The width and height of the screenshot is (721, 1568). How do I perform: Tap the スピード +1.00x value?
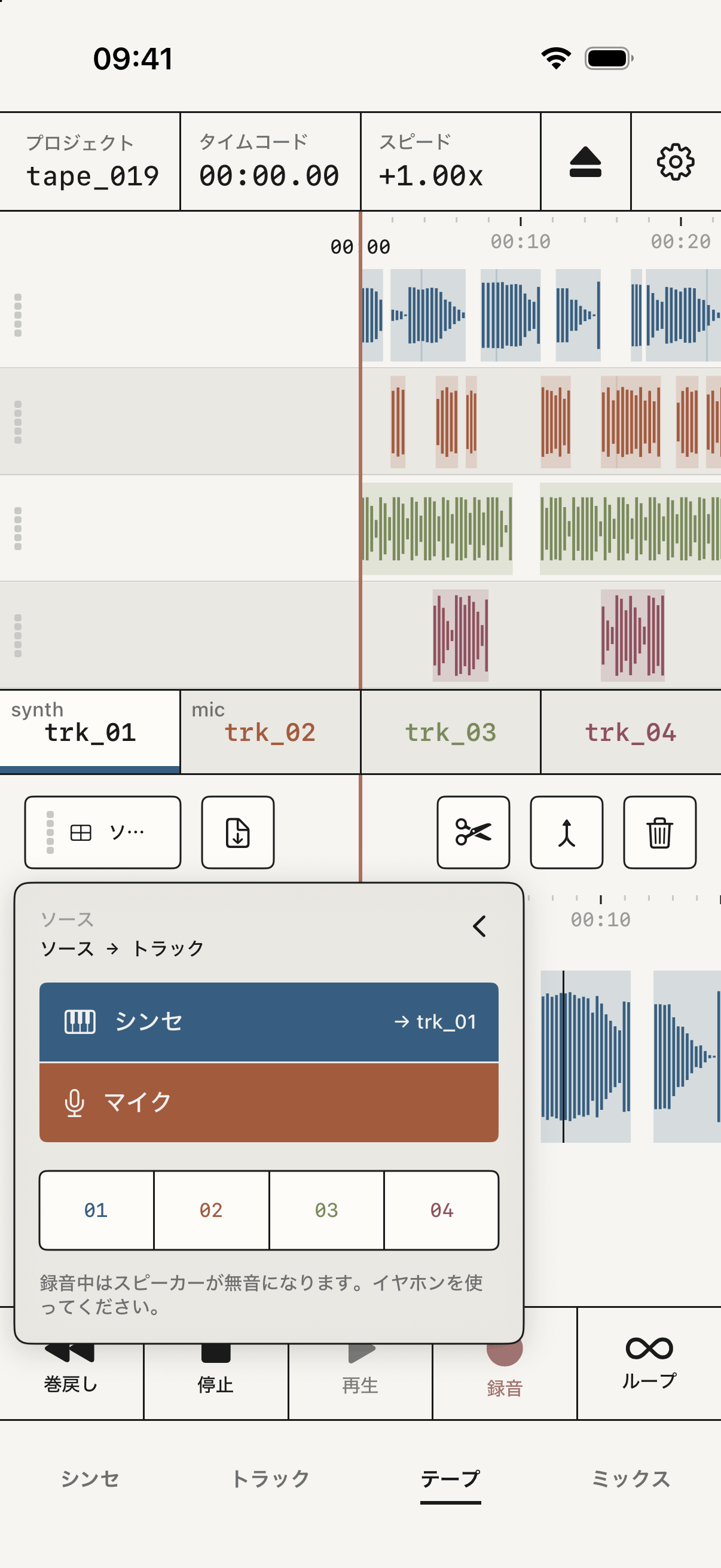[451, 162]
